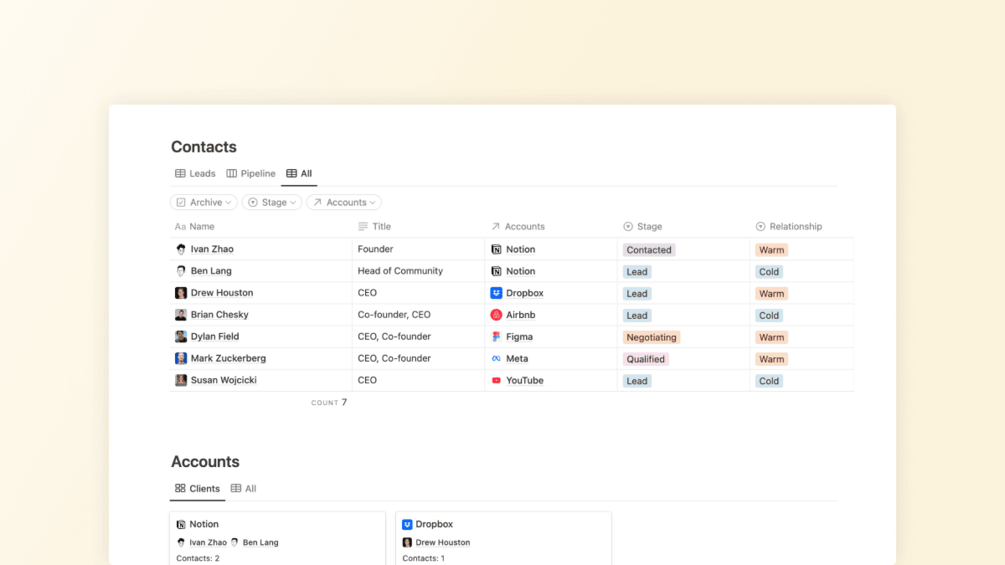Open the Drew Houston contact page
The height and width of the screenshot is (565, 1005).
point(222,293)
